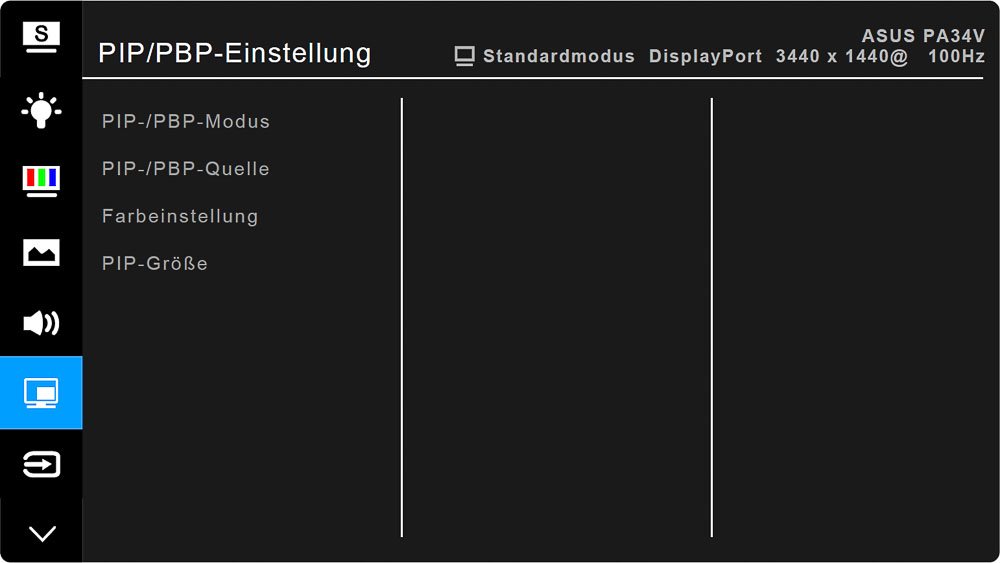Open the Input Select icon
Viewport: 1000px width, 563px height.
click(41, 464)
